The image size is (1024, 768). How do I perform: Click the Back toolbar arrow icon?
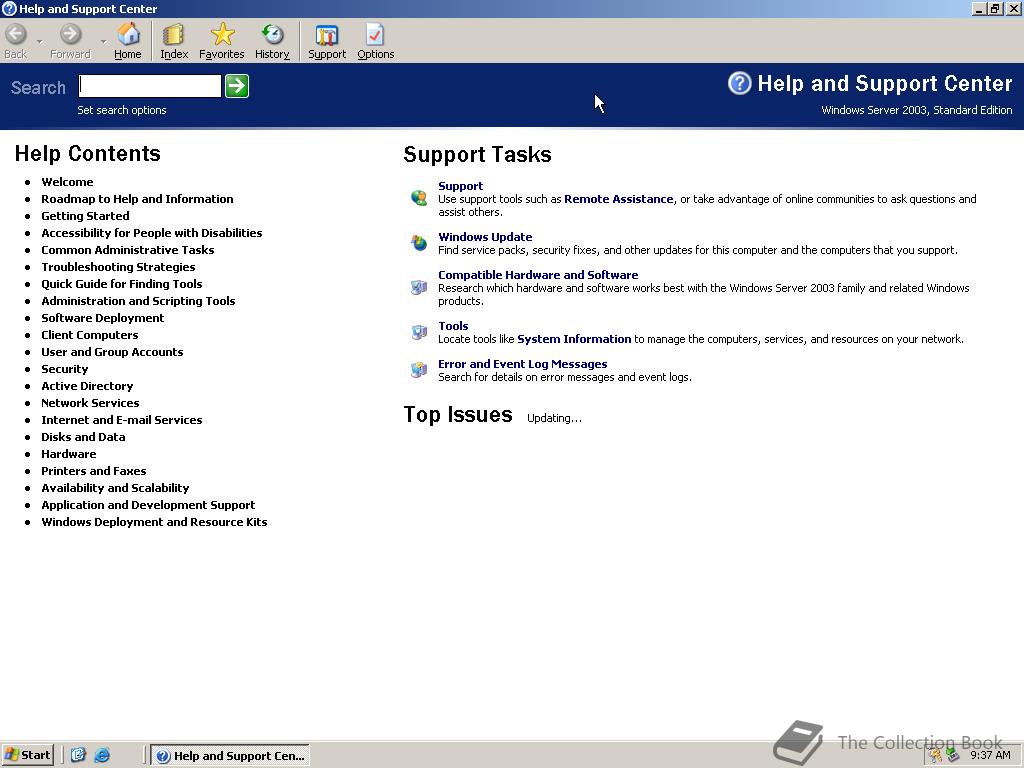pos(16,34)
